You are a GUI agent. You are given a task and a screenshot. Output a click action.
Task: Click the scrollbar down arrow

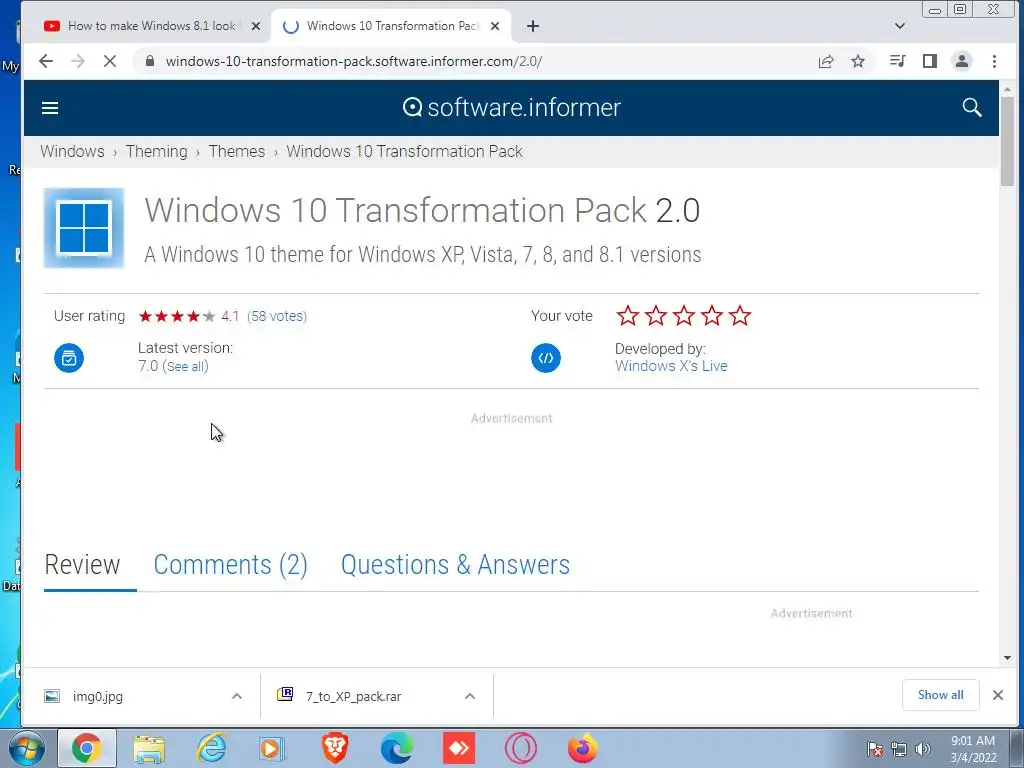(x=1006, y=658)
